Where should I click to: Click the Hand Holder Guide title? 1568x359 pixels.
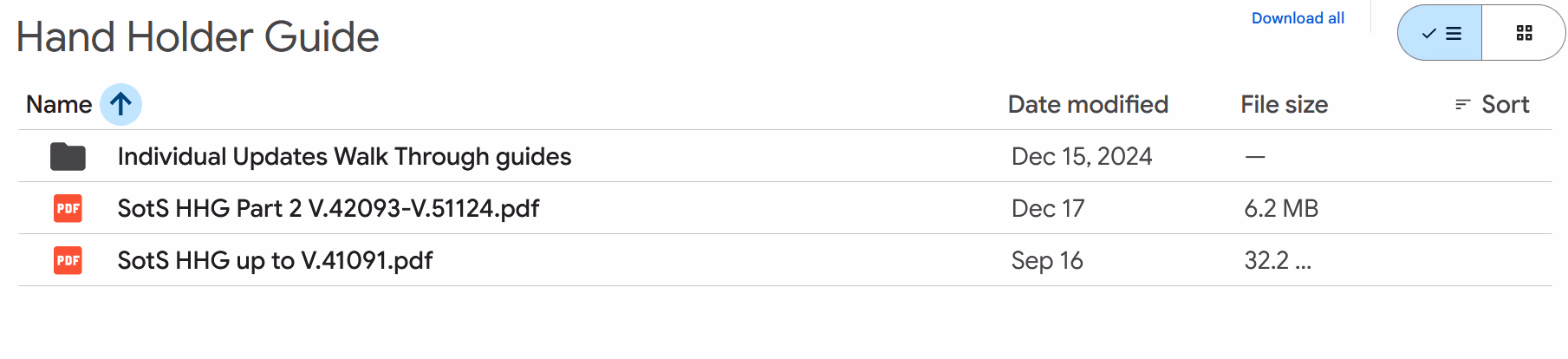pos(198,37)
